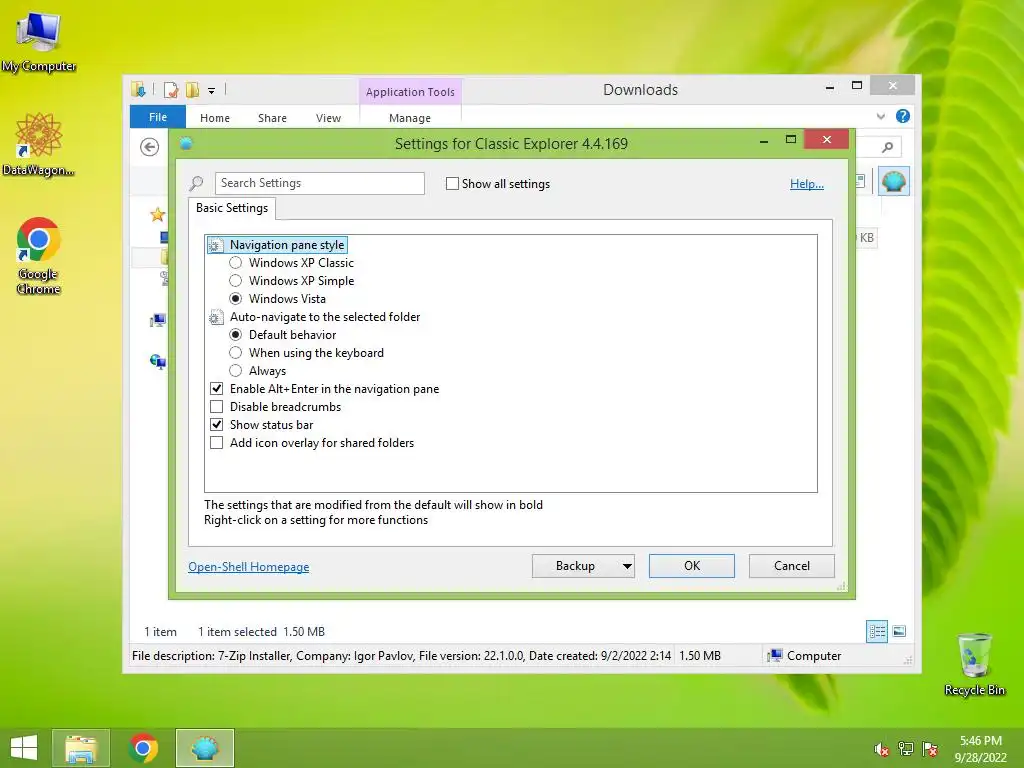Open the Open-Shell Homepage link
The height and width of the screenshot is (768, 1024).
click(249, 567)
